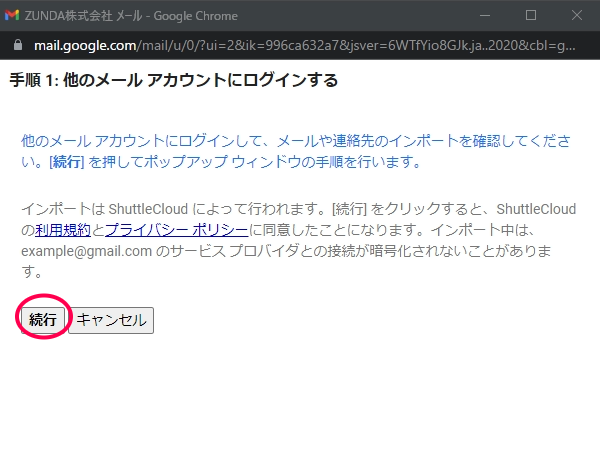Image resolution: width=600 pixels, height=464 pixels.
Task: Click the Gmail icon in title bar
Action: pos(12,15)
